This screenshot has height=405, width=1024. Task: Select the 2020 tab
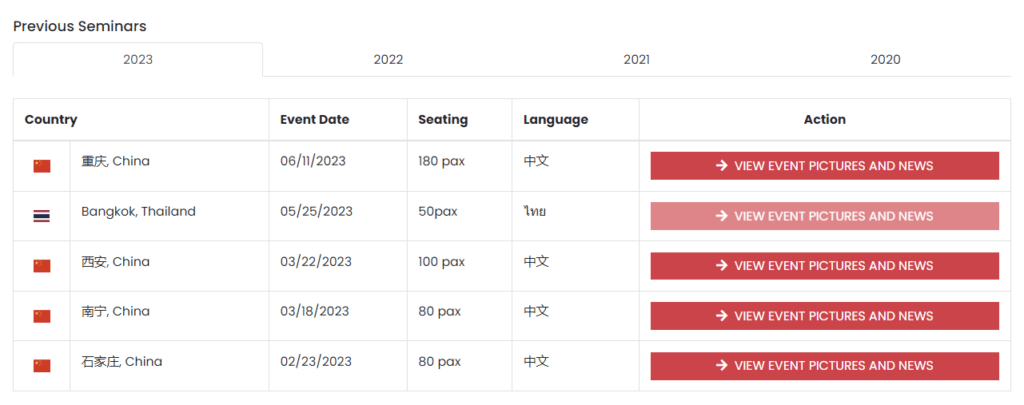(x=886, y=59)
